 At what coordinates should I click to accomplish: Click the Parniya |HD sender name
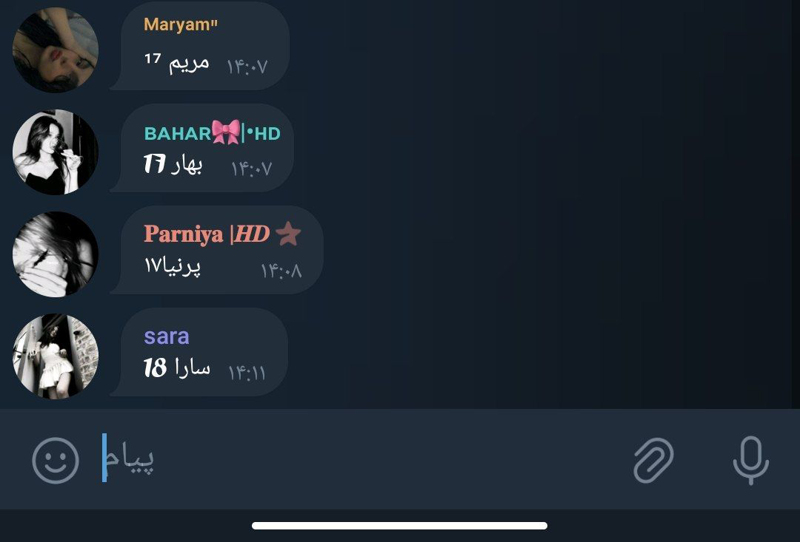point(207,234)
